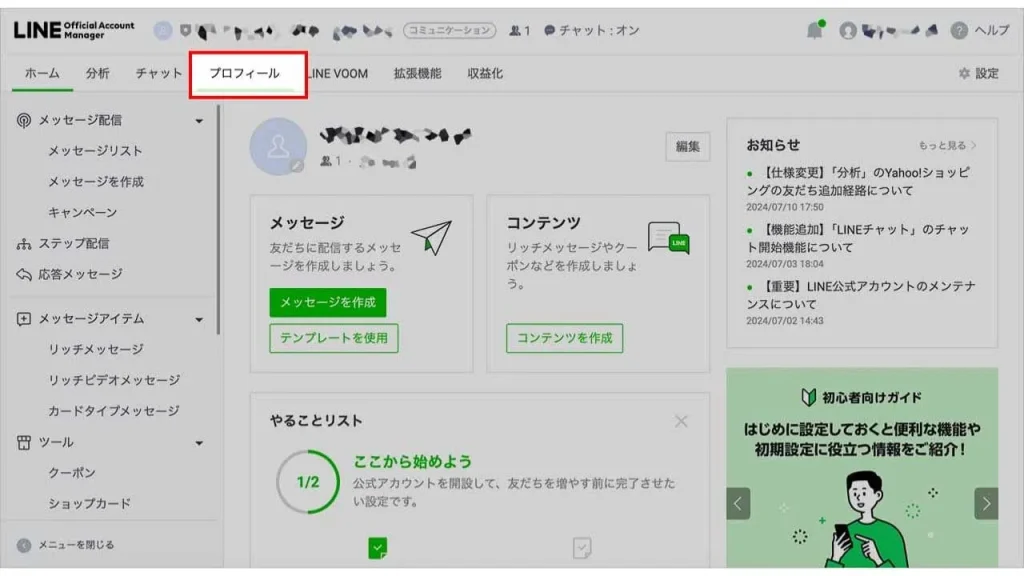1024x576 pixels.
Task: Select the ステップ配信 icon in sidebar
Action: (24, 243)
